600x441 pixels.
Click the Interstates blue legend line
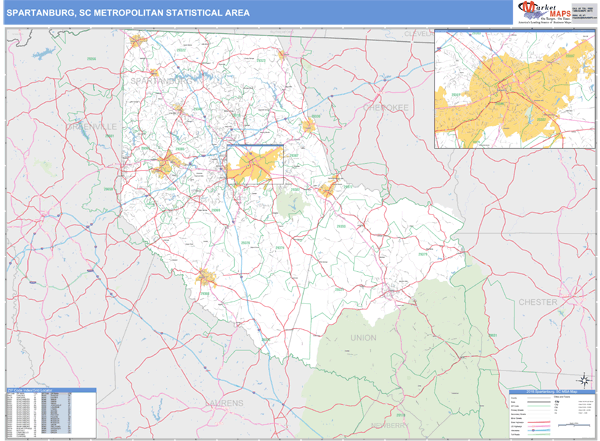coord(539,430)
